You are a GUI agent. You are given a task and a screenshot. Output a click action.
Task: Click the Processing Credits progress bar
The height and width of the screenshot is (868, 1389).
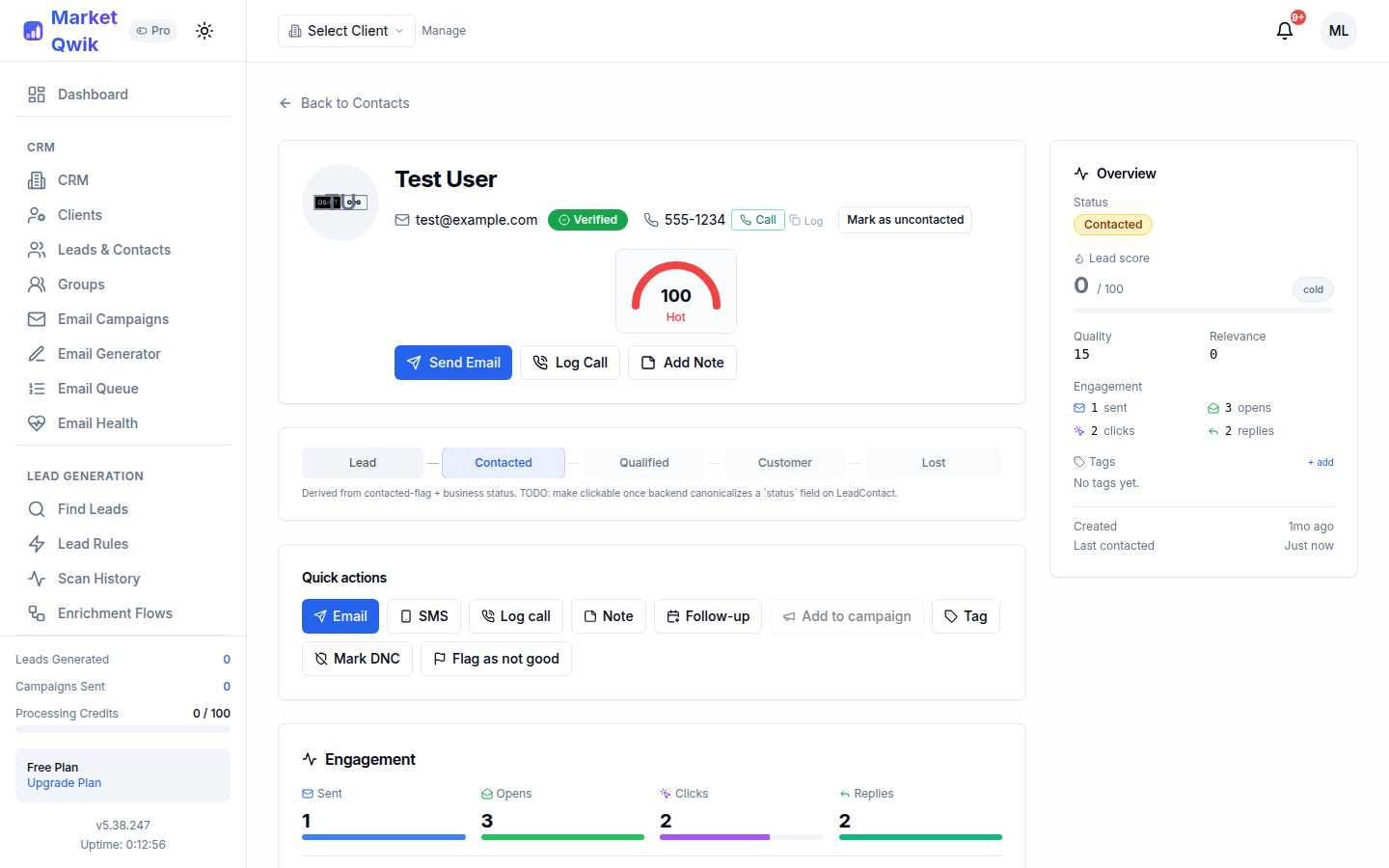click(123, 729)
